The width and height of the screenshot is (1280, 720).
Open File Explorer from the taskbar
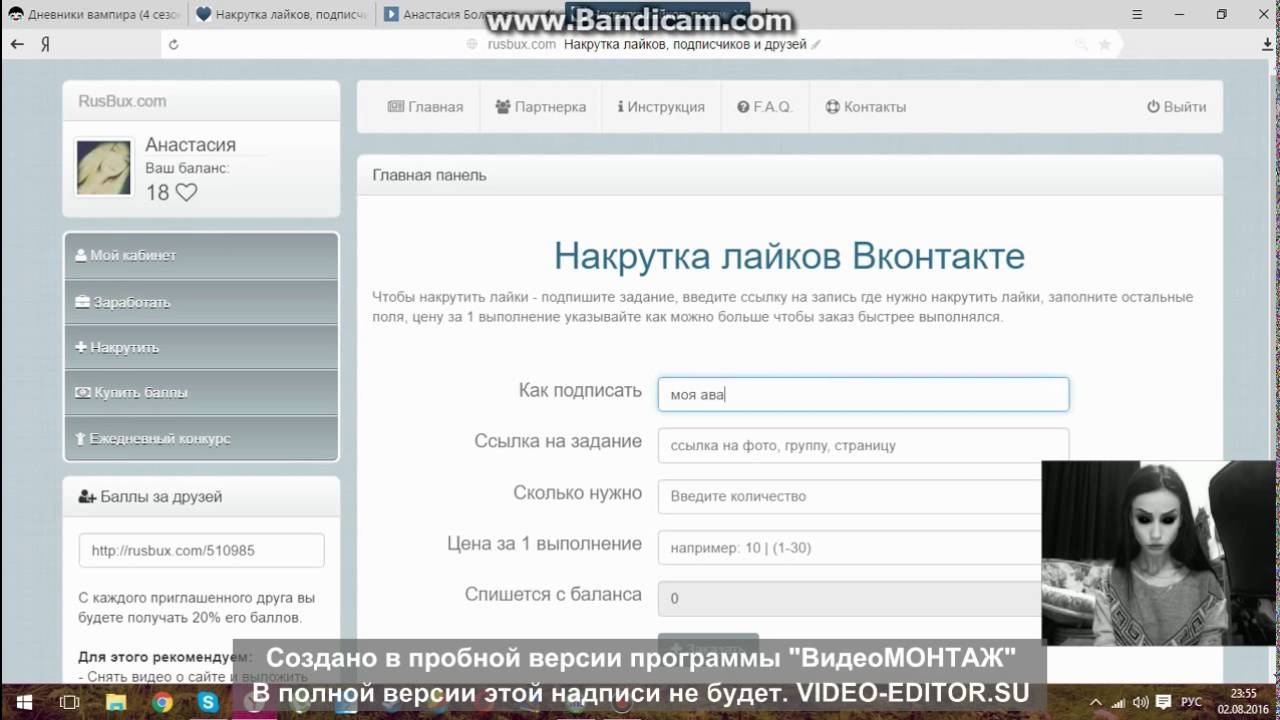pos(116,702)
